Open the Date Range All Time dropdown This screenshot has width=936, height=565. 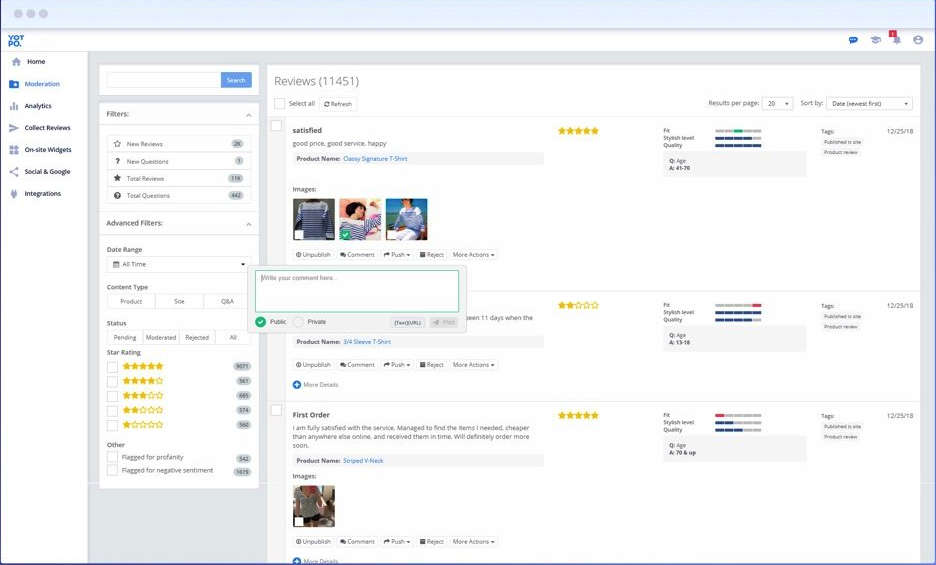click(177, 264)
